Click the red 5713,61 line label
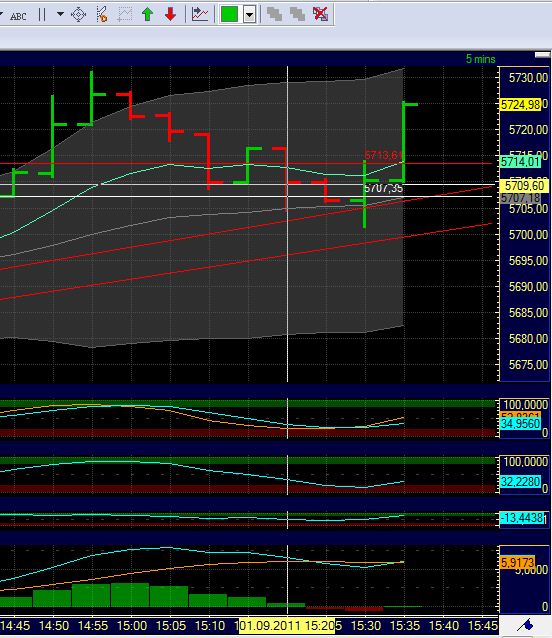This screenshot has width=552, height=638. 383,155
